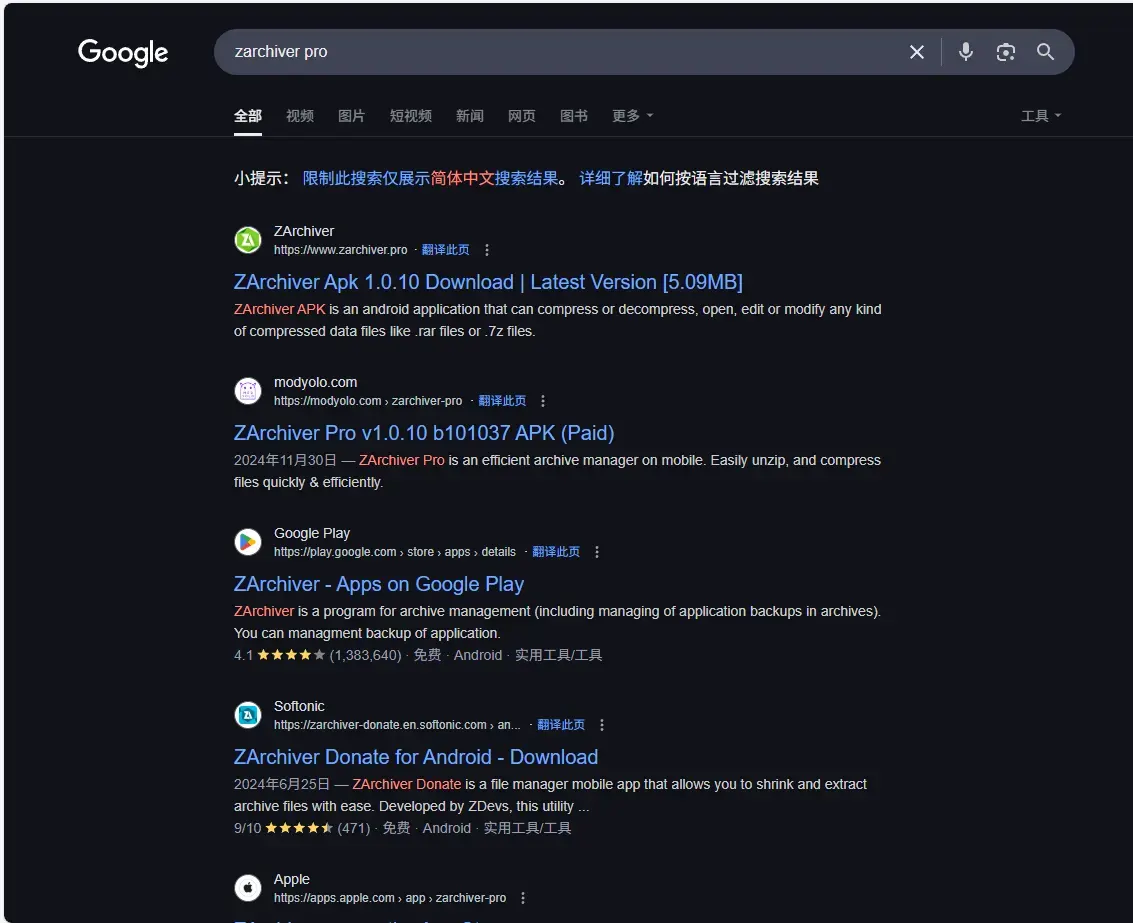Screen dimensions: 1133x923
Task: Click the apps.apple.com › app › zarchiver-pro URL
Action: tap(389, 898)
